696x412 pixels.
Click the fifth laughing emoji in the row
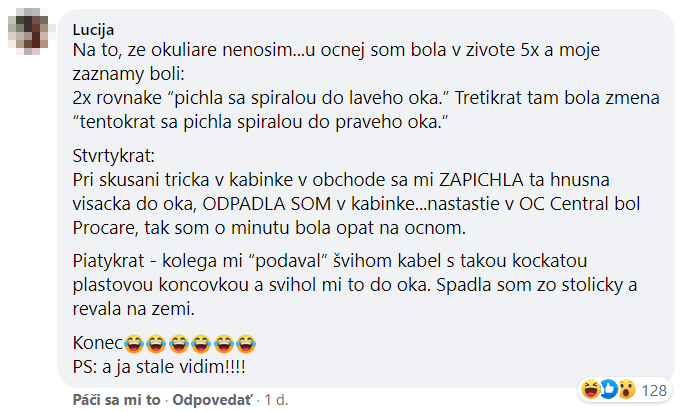coord(223,344)
